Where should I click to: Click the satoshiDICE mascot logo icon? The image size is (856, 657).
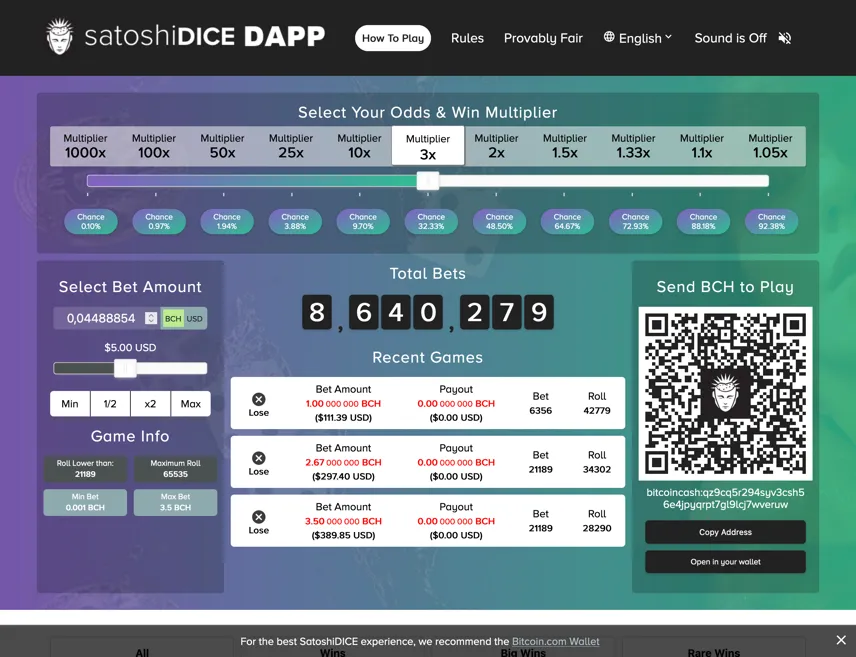point(60,37)
